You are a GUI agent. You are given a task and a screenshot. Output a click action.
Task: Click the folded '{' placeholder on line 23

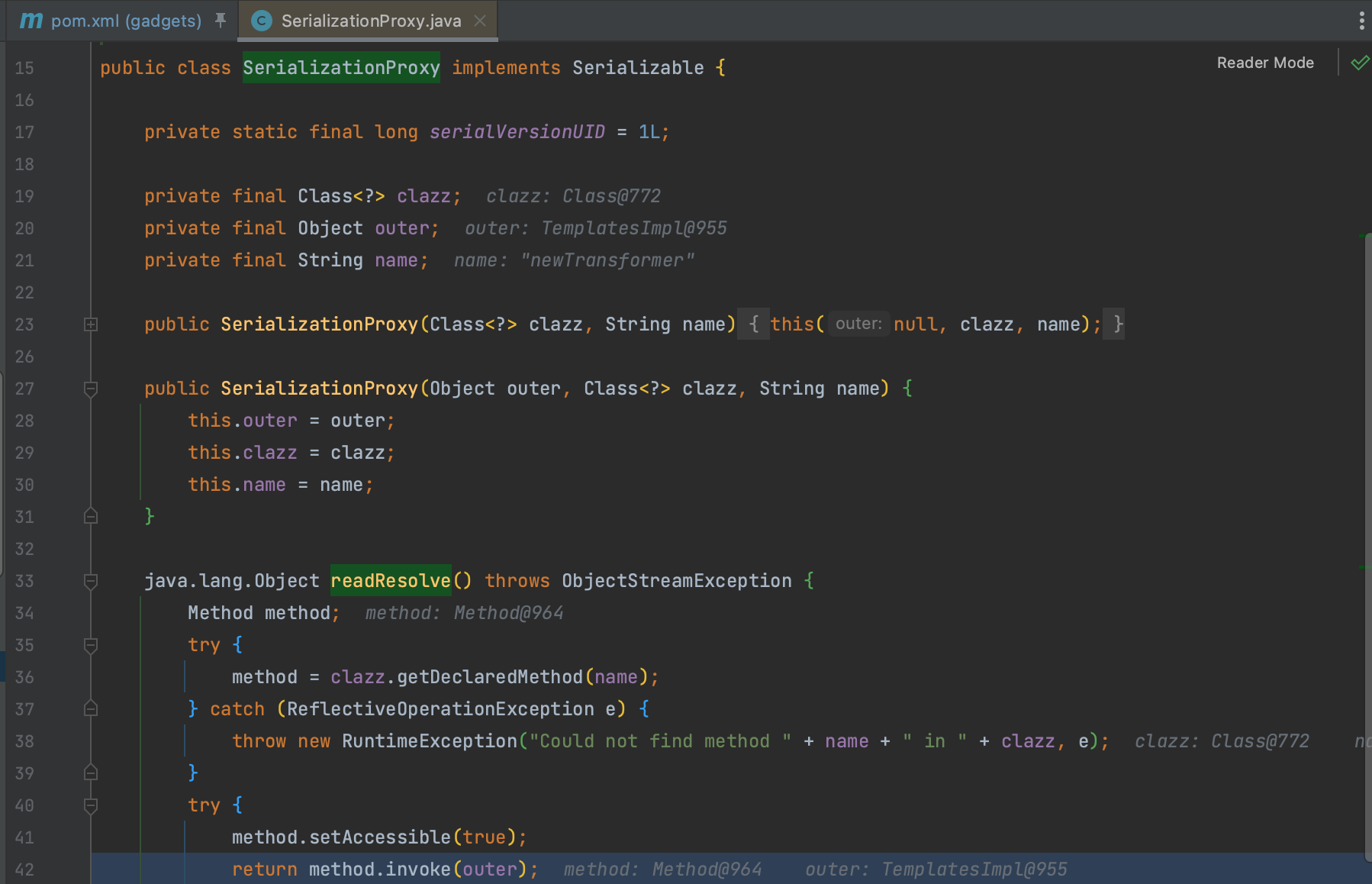tap(754, 324)
